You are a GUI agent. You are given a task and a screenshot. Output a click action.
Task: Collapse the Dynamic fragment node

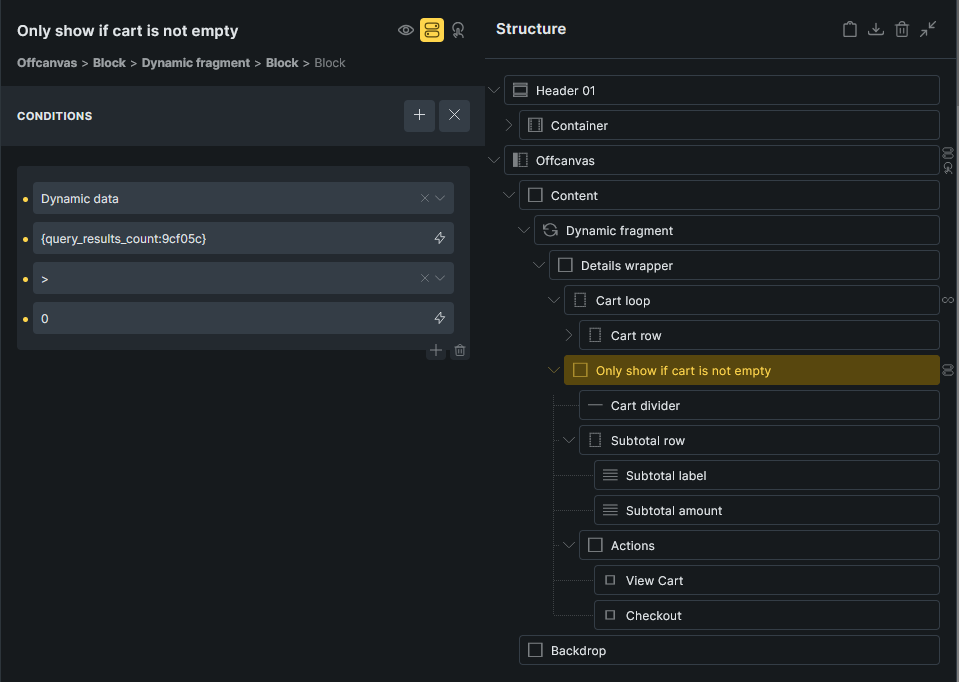point(524,231)
